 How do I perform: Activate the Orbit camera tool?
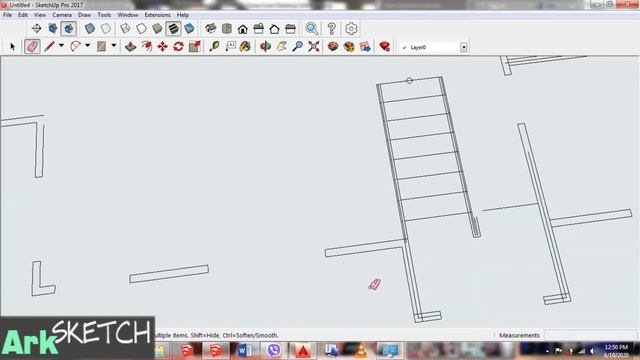(266, 46)
